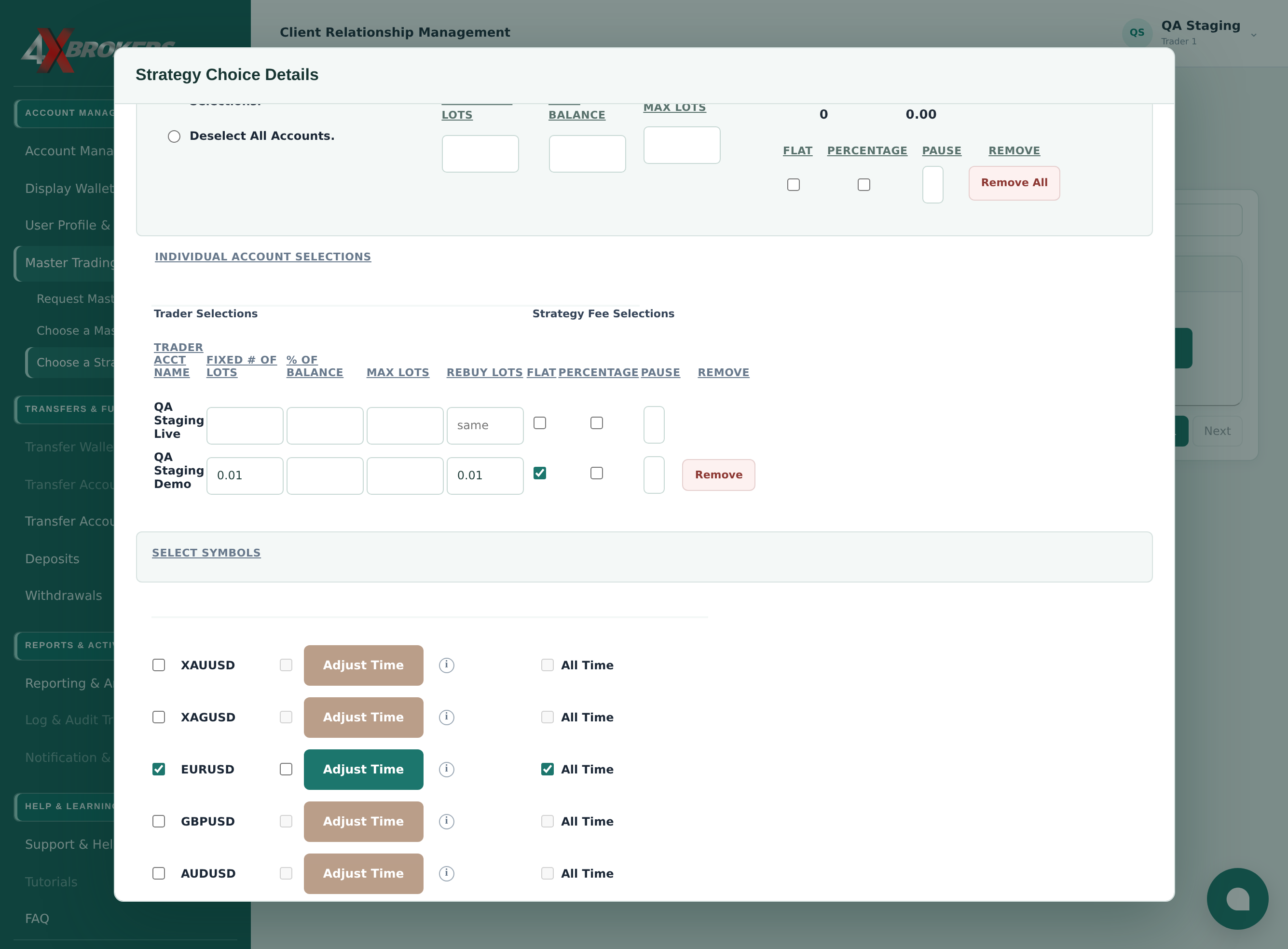This screenshot has height=949, width=1288.
Task: Sort by the Rebuy Lots column header
Action: coord(484,373)
